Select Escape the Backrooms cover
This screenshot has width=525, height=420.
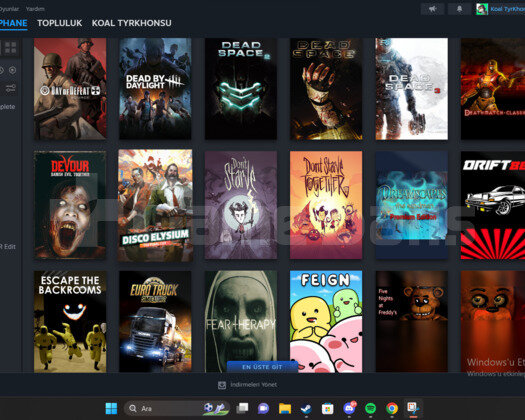coord(70,322)
